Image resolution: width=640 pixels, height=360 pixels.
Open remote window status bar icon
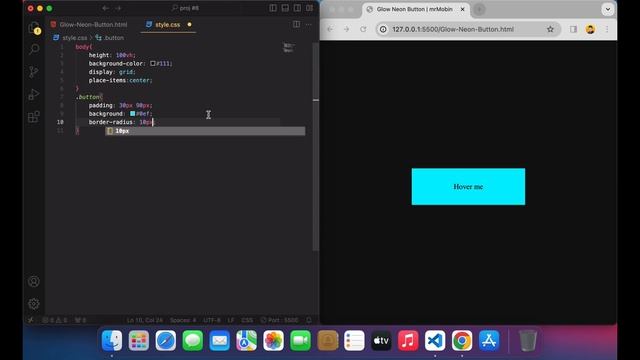coord(30,320)
